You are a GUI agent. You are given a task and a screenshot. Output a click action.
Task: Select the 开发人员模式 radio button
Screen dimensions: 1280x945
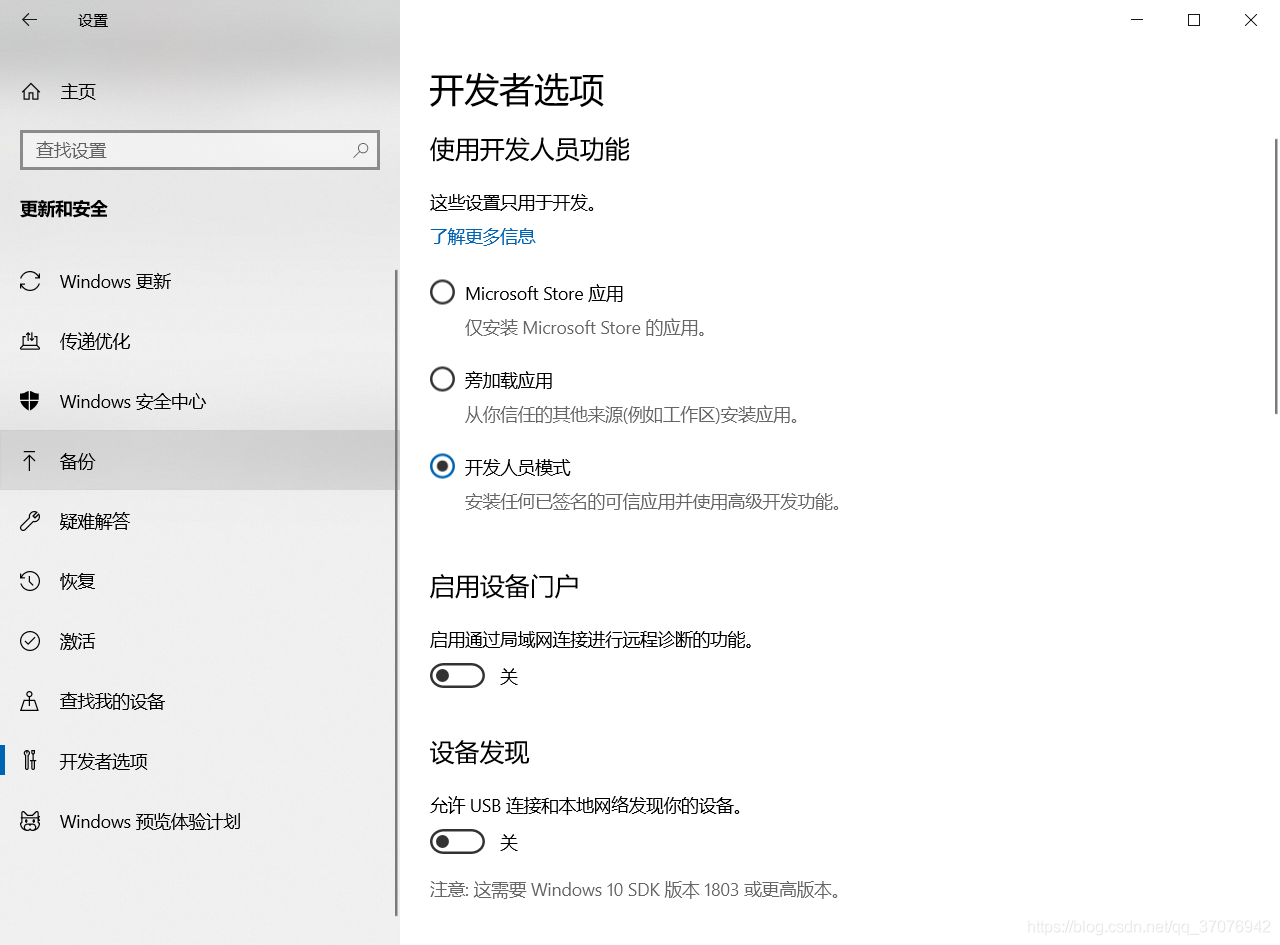click(x=442, y=467)
